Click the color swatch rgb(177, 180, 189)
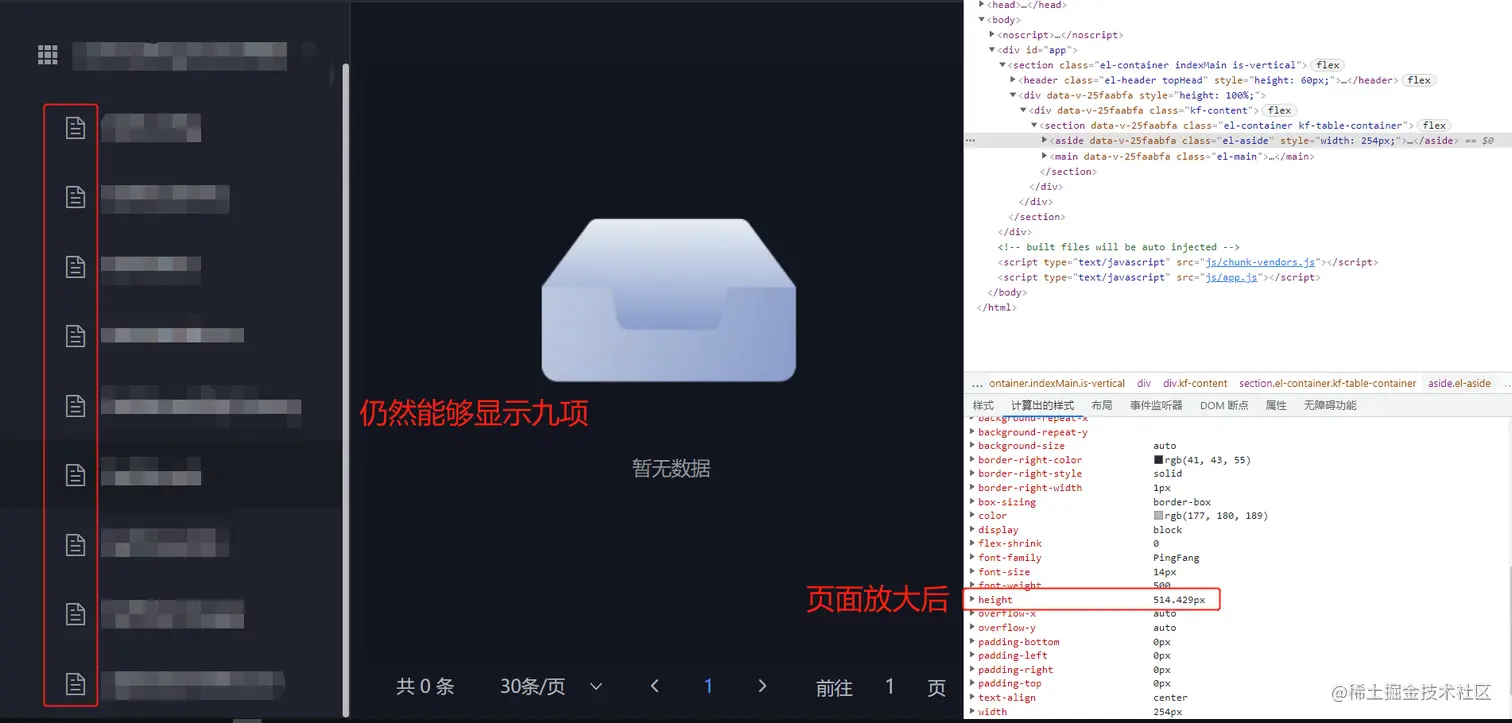Image resolution: width=1512 pixels, height=723 pixels. click(x=1158, y=516)
